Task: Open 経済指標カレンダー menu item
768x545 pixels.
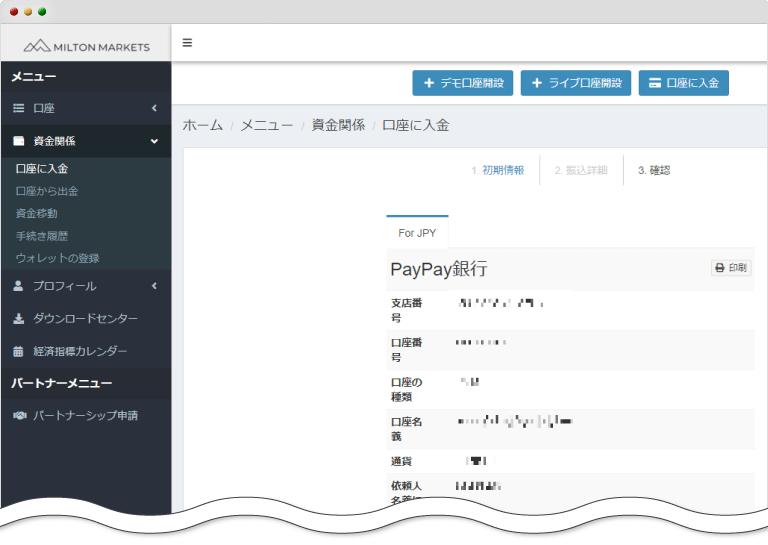Action: point(86,351)
